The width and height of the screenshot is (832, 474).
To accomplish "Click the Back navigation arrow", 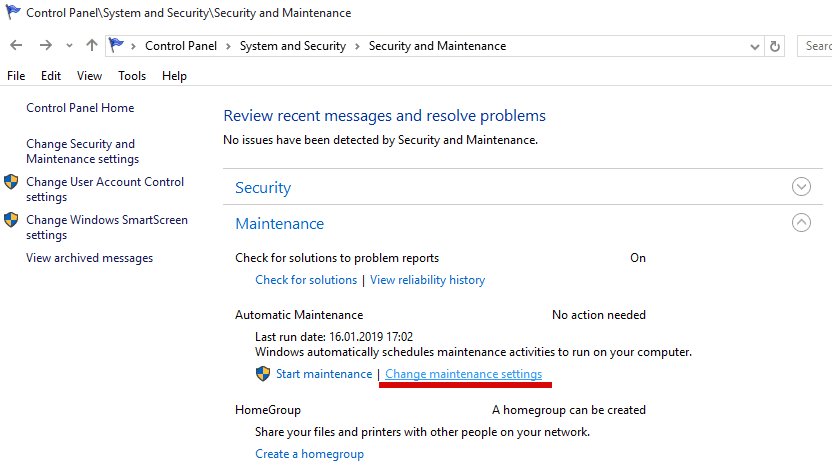I will 16,46.
